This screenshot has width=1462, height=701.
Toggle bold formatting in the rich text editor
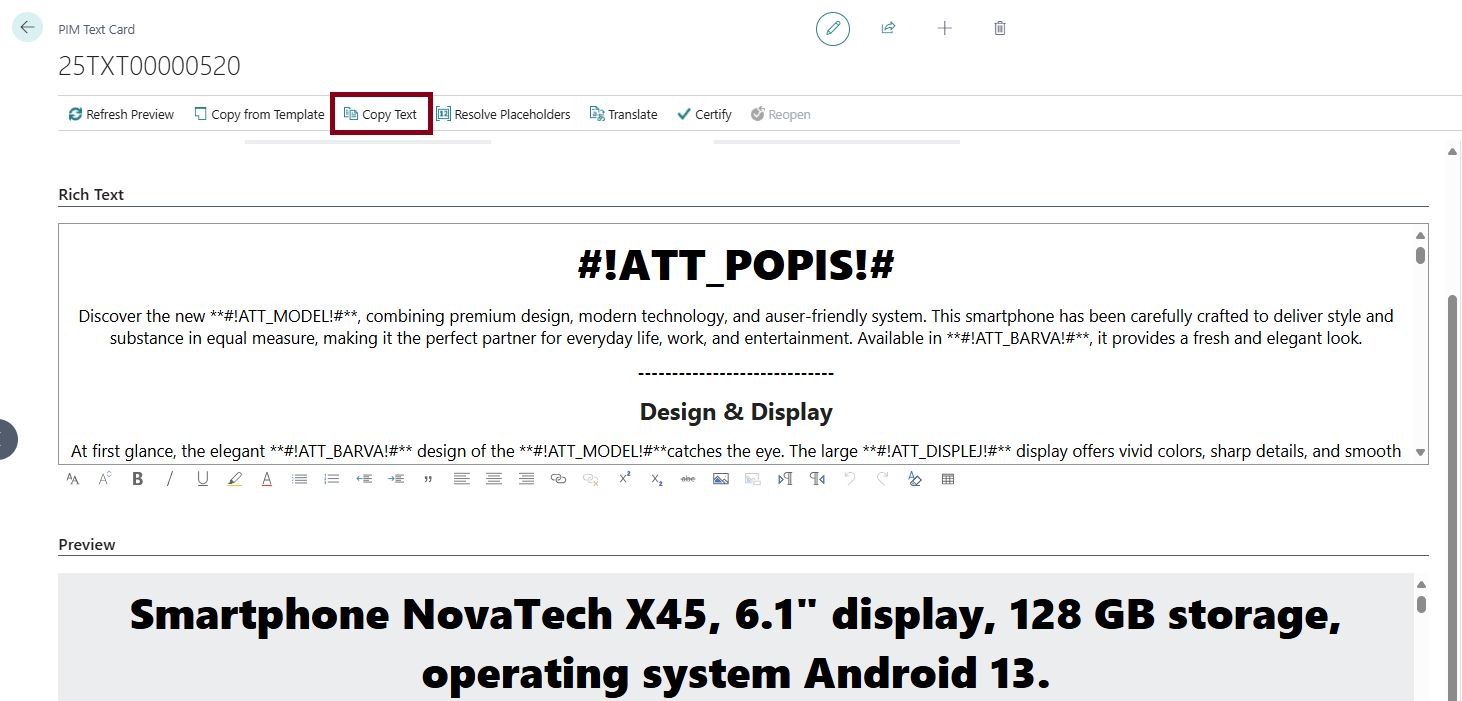(137, 478)
